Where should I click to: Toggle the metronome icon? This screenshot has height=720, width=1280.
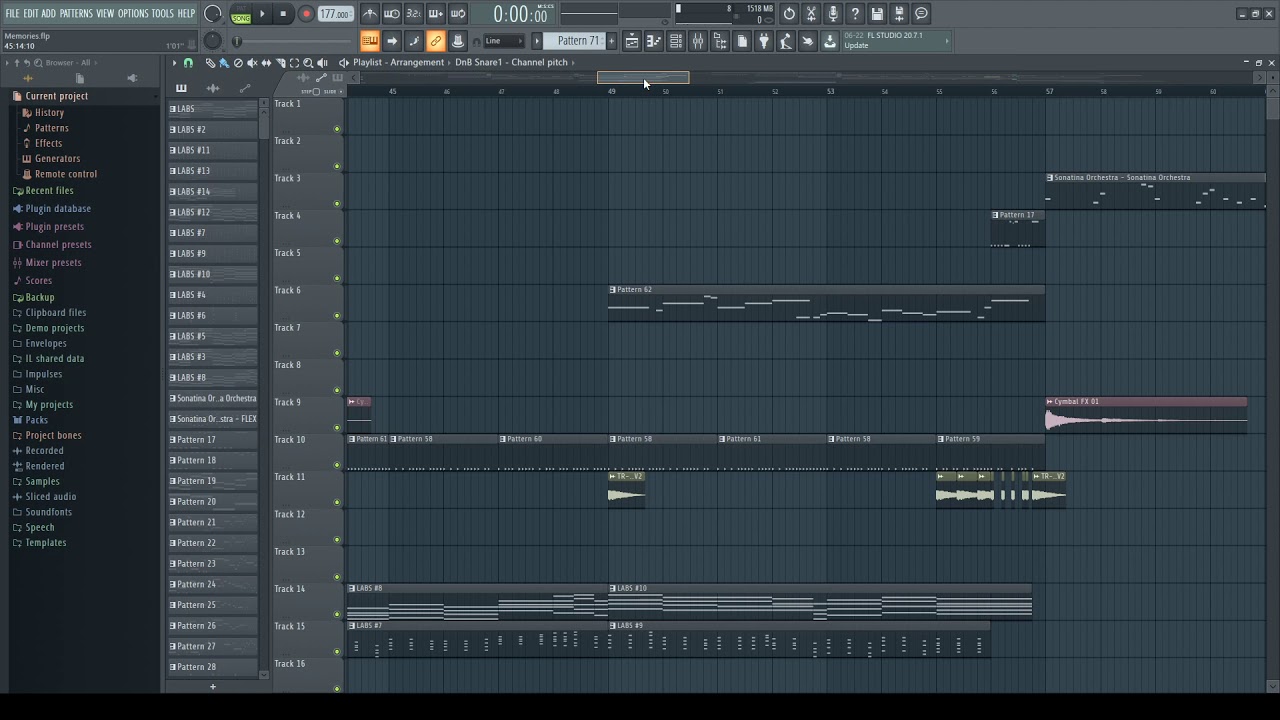(370, 14)
